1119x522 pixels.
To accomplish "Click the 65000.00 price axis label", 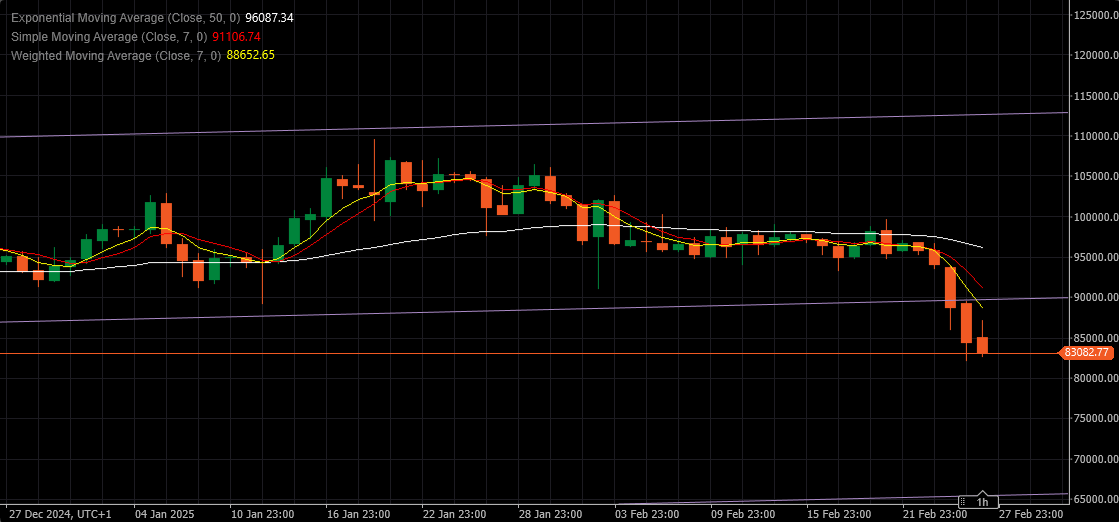I will pos(1095,499).
